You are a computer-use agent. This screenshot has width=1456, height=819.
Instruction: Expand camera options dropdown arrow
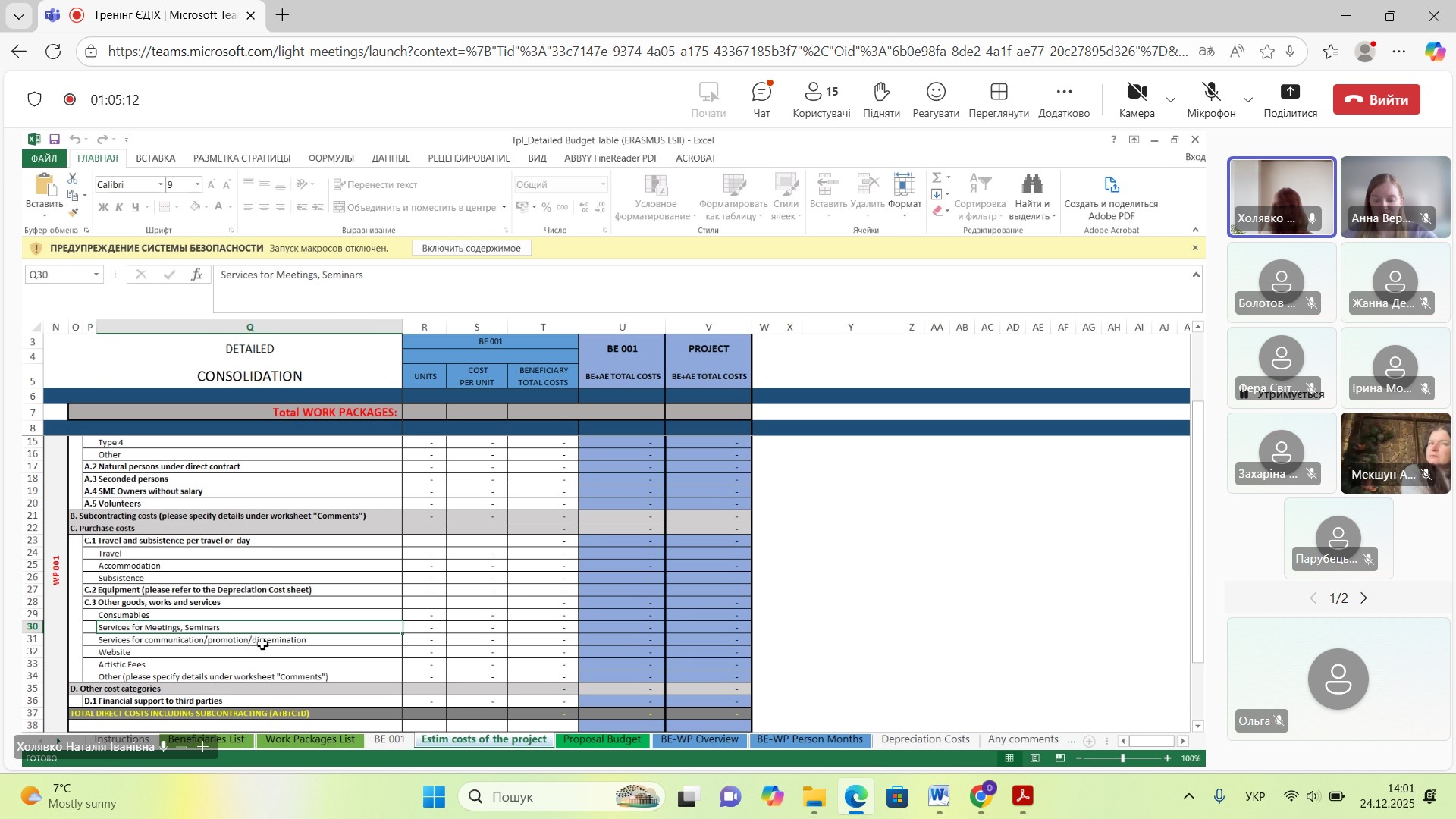(1171, 100)
